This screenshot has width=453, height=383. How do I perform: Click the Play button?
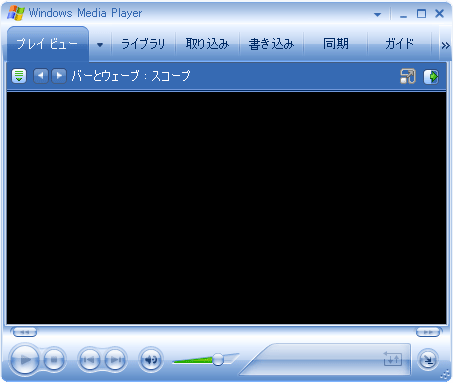[25, 360]
